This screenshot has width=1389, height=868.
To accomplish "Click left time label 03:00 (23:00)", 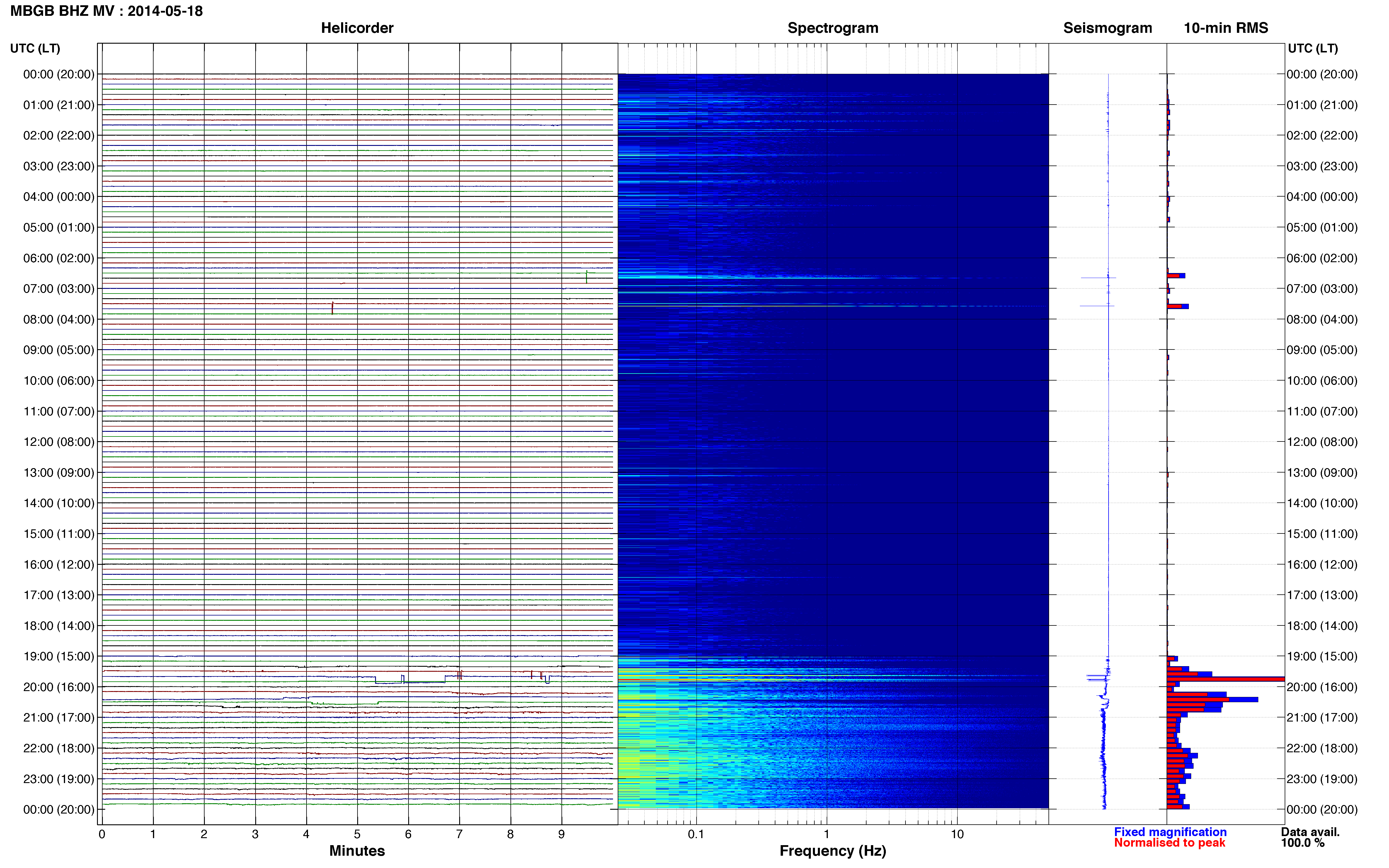I will click(59, 166).
